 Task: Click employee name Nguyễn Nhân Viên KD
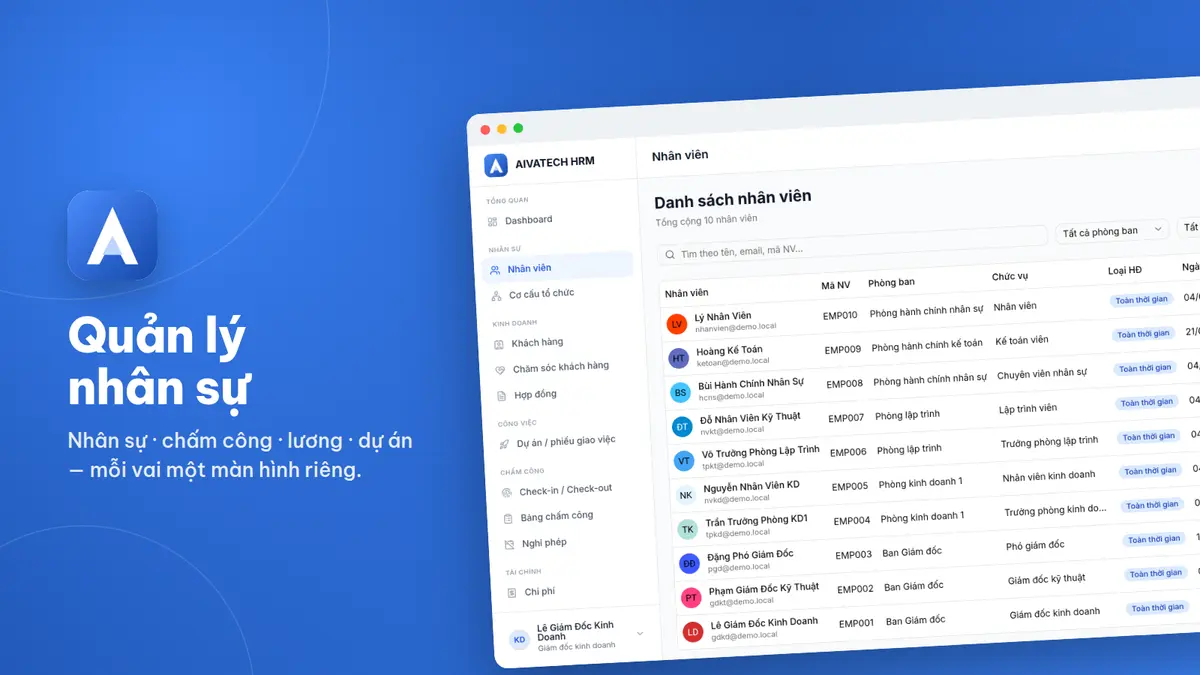751,486
